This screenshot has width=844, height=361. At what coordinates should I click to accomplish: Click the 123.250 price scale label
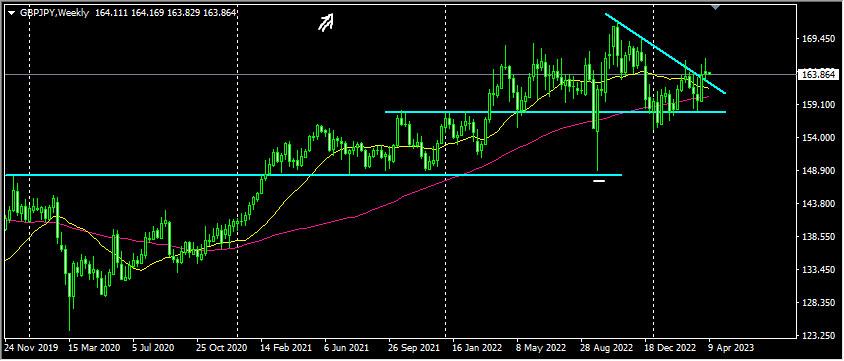click(816, 336)
